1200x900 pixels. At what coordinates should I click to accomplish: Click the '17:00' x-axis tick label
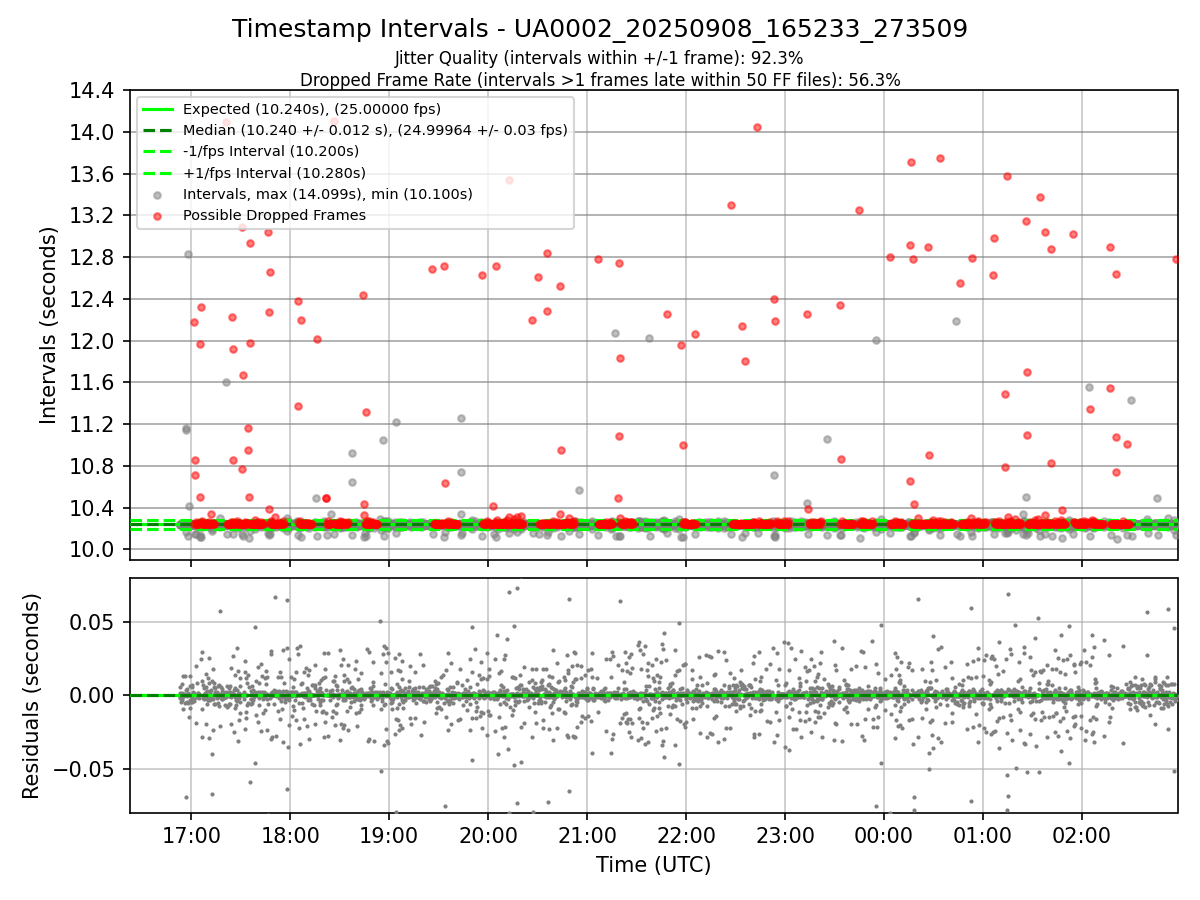tap(191, 834)
